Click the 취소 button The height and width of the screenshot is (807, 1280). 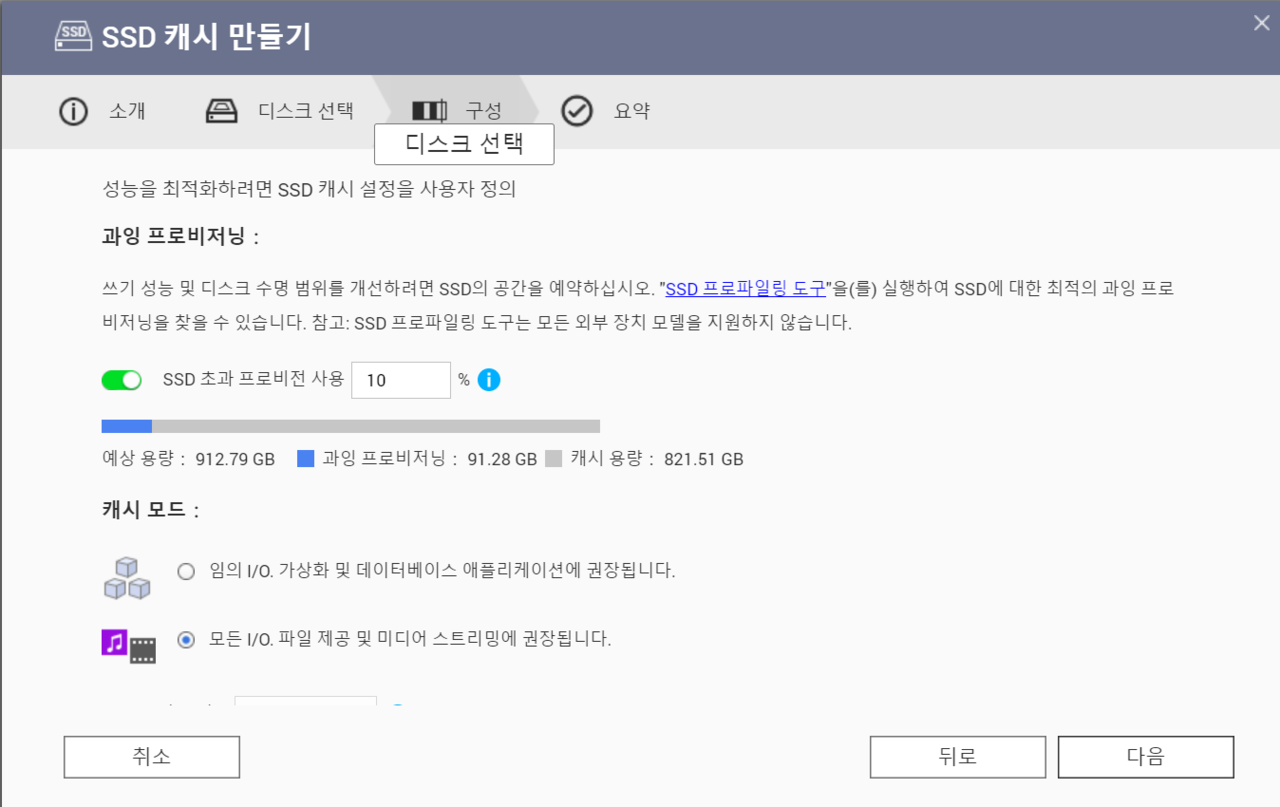pos(152,757)
